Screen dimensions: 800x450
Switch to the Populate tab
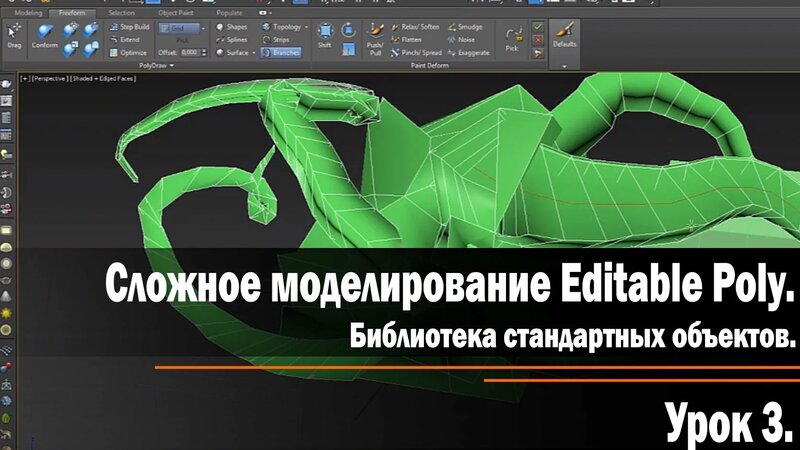coord(229,13)
